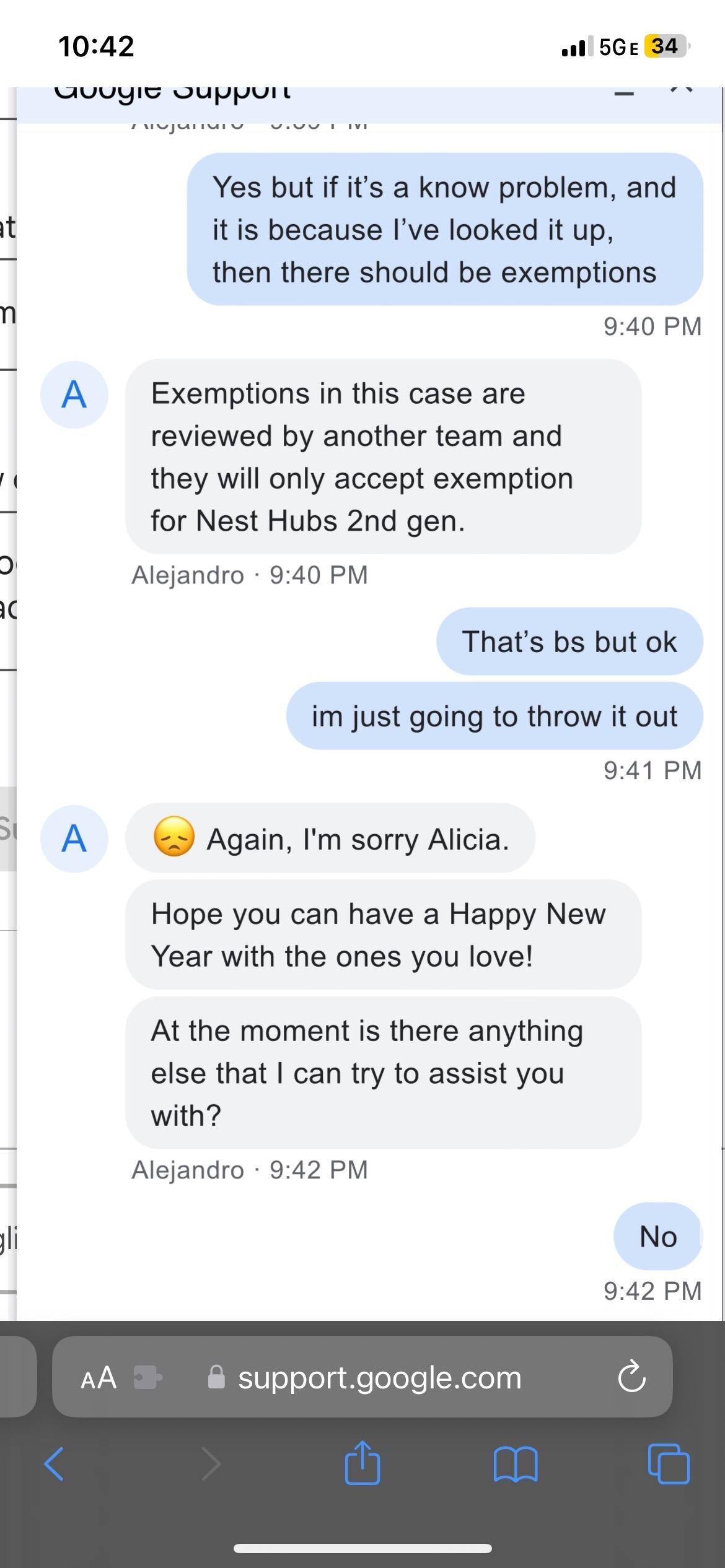Tap the "That's bs but ok" message

point(569,642)
